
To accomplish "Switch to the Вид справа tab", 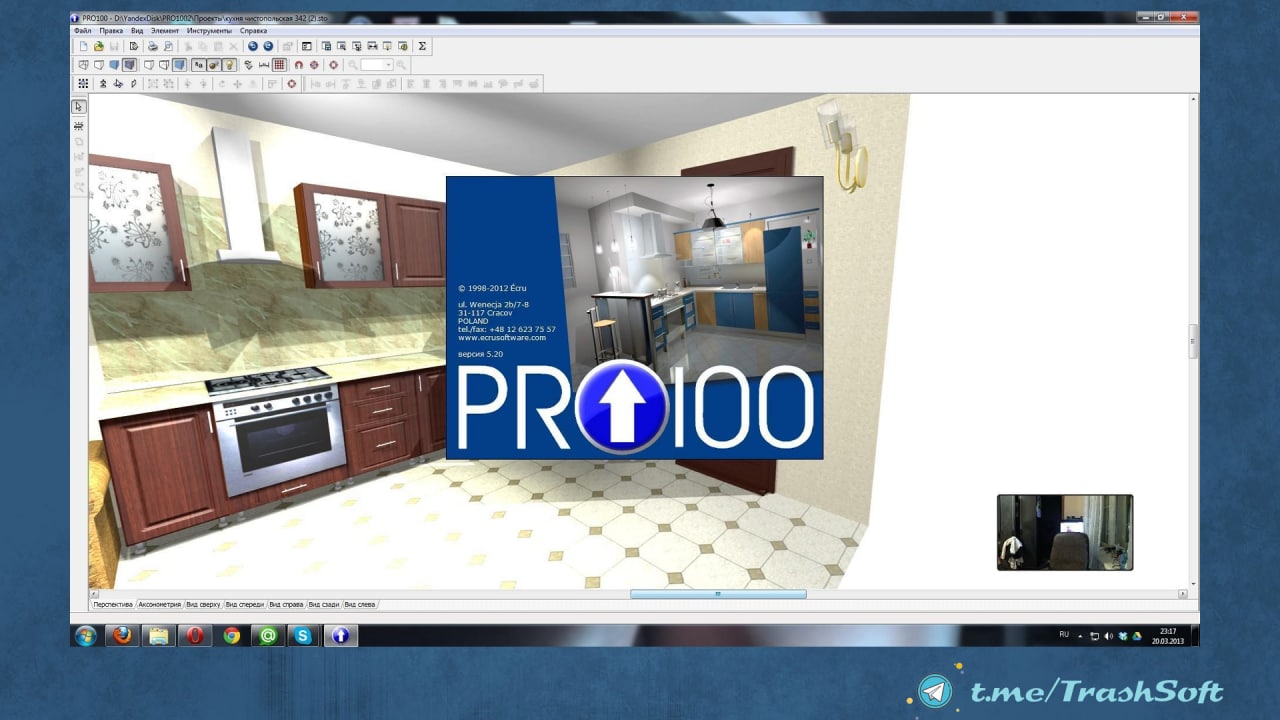I will tap(286, 605).
